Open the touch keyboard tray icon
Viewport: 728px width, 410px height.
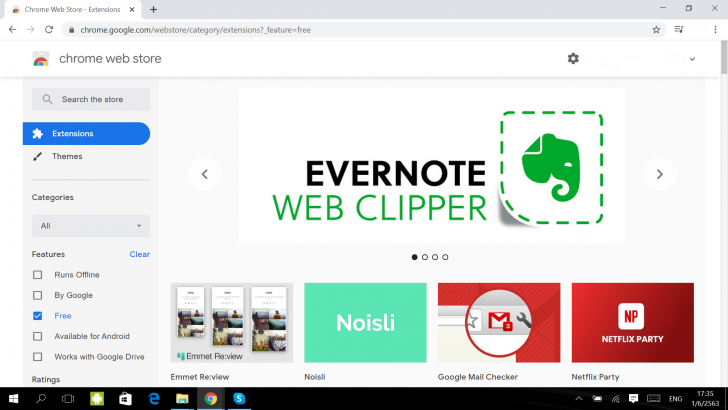(x=654, y=399)
